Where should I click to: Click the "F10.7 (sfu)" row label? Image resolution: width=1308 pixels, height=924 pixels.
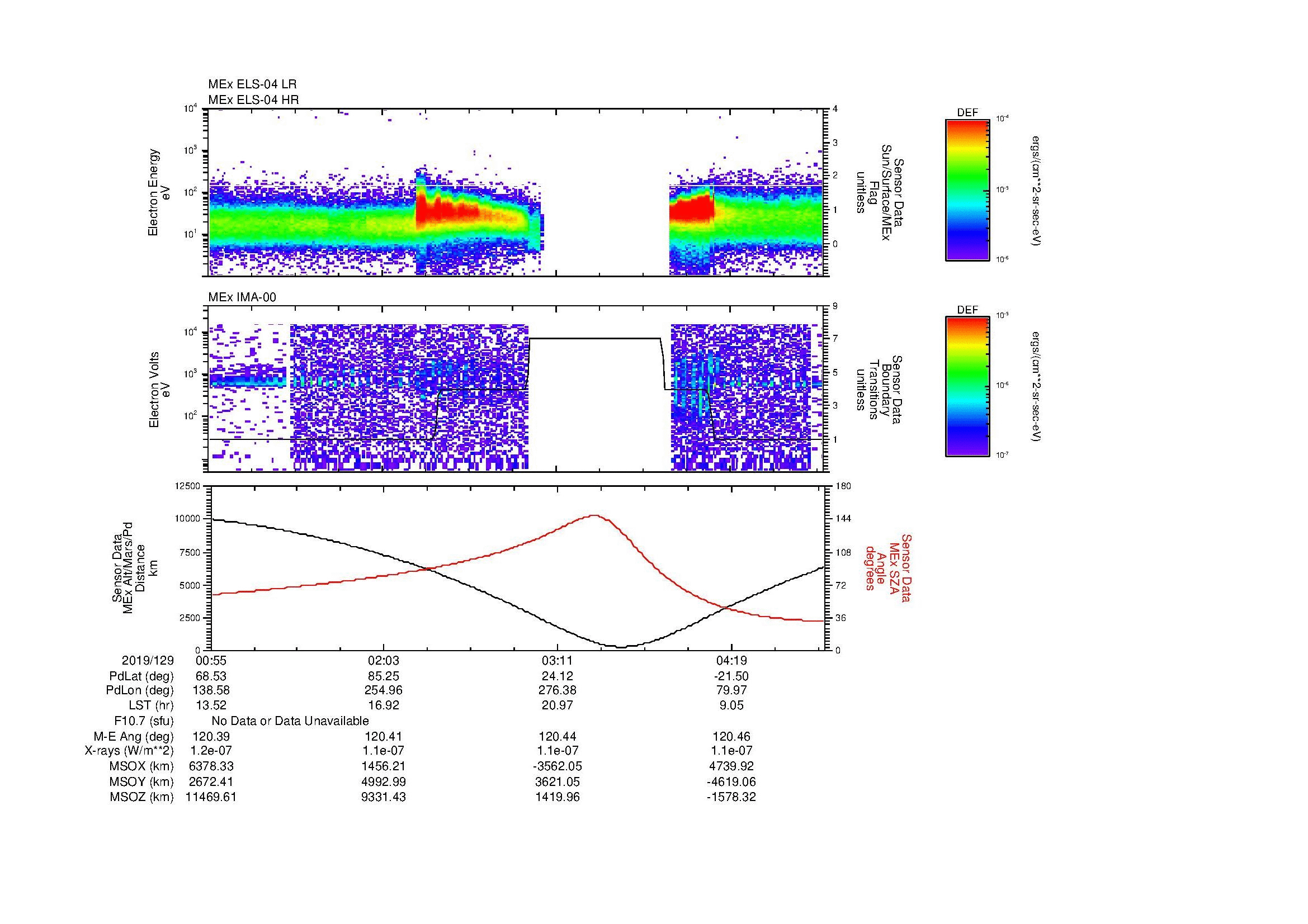144,721
